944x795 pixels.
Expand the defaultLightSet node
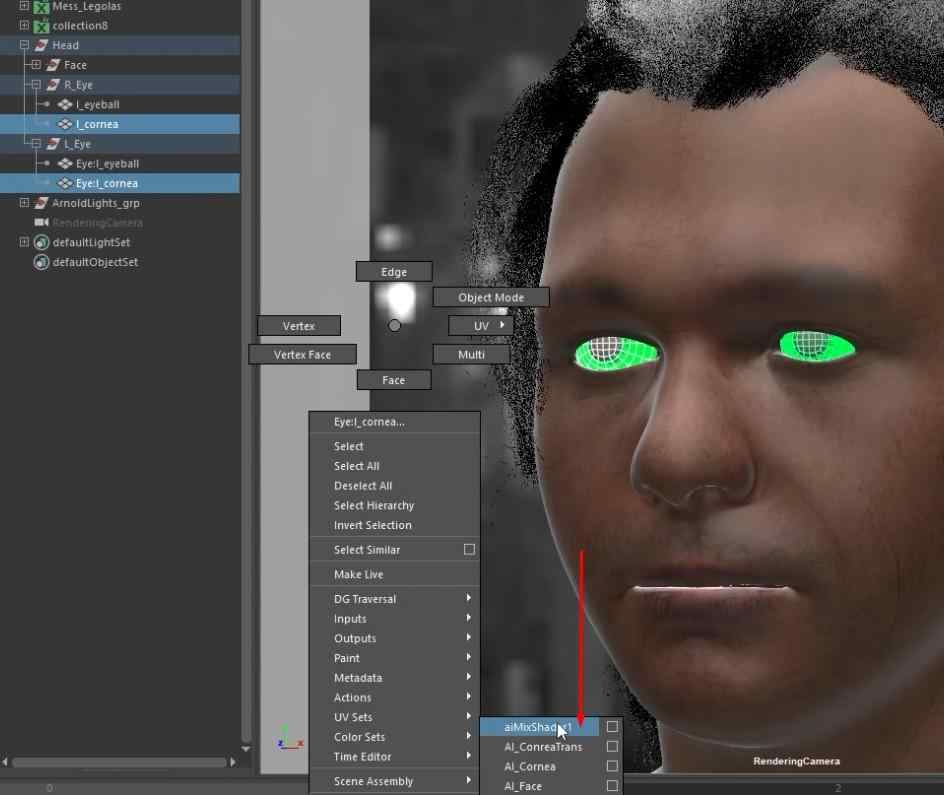point(24,242)
